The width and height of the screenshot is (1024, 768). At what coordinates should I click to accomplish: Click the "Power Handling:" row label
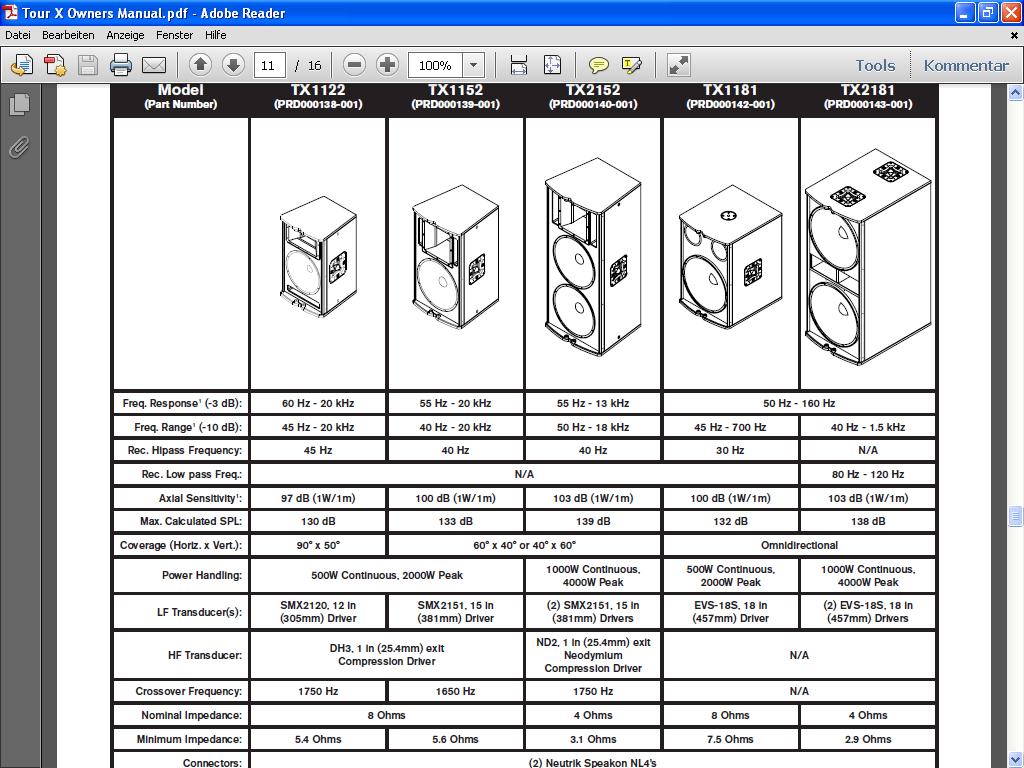(202, 575)
